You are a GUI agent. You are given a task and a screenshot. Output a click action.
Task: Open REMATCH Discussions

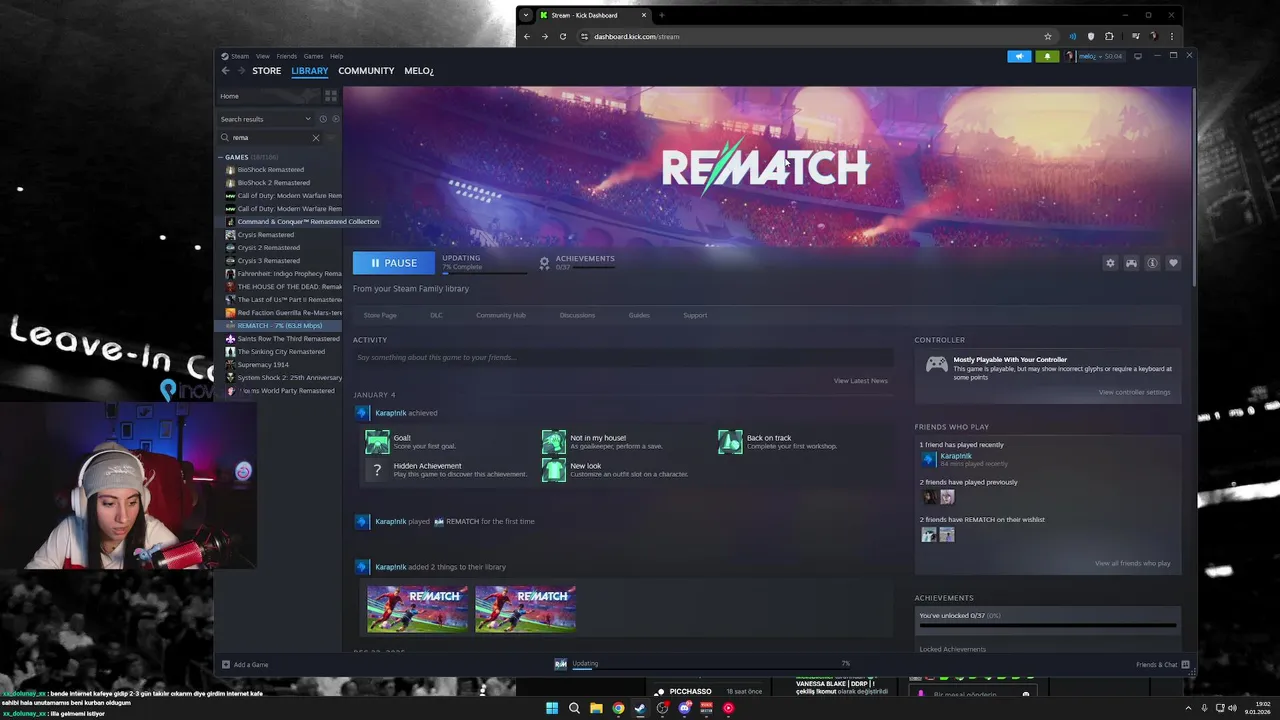577,315
